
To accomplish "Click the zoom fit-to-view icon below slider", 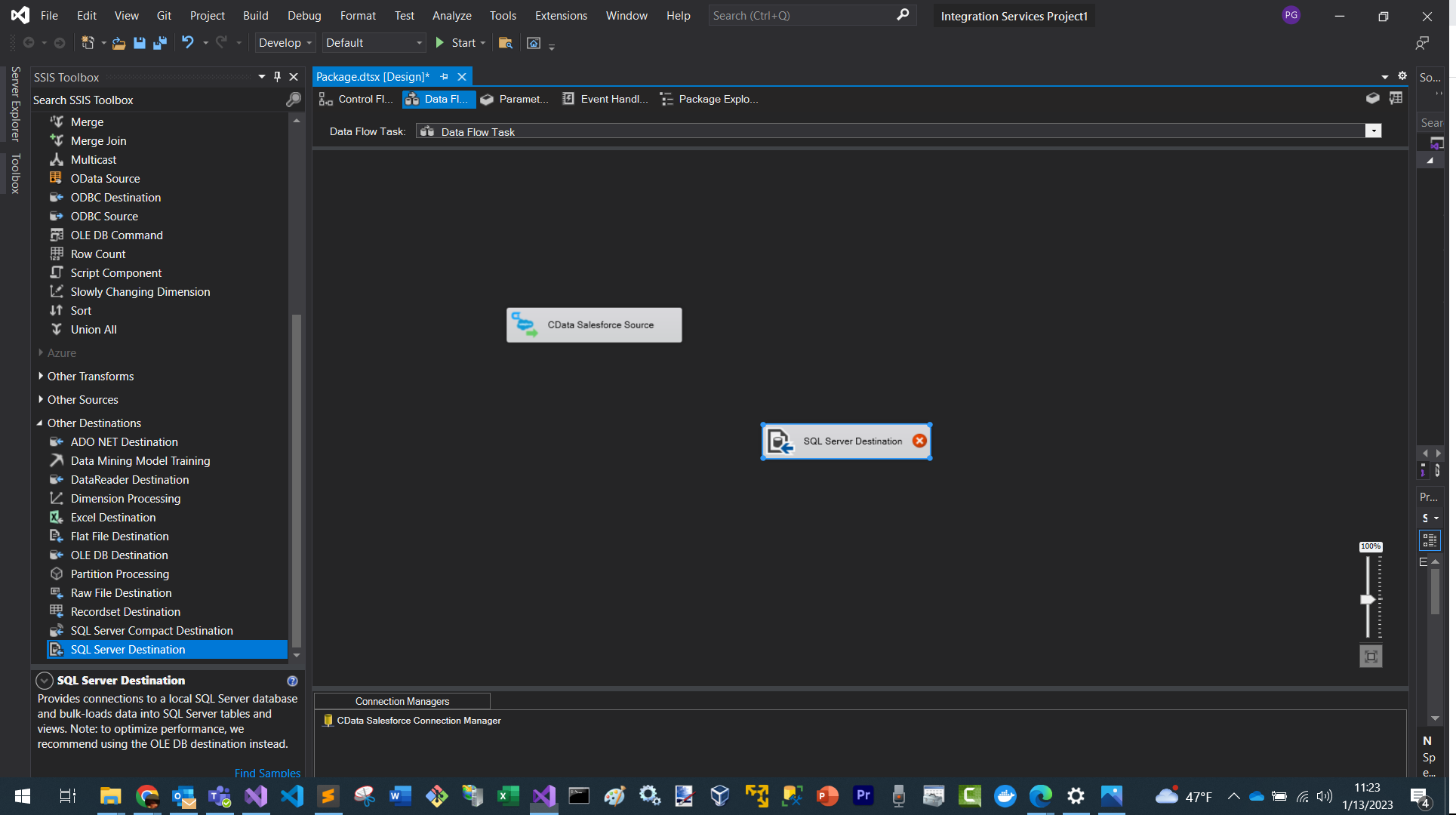I will (x=1371, y=657).
